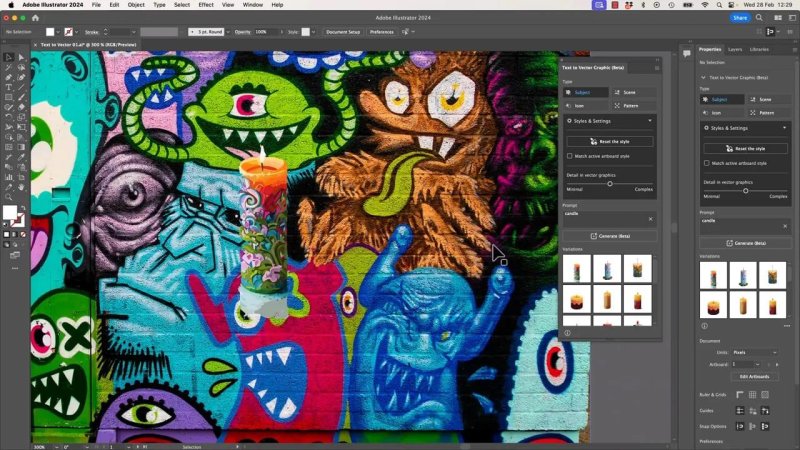800x450 pixels.
Task: Select Icon type in floating panel
Action: click(586, 106)
